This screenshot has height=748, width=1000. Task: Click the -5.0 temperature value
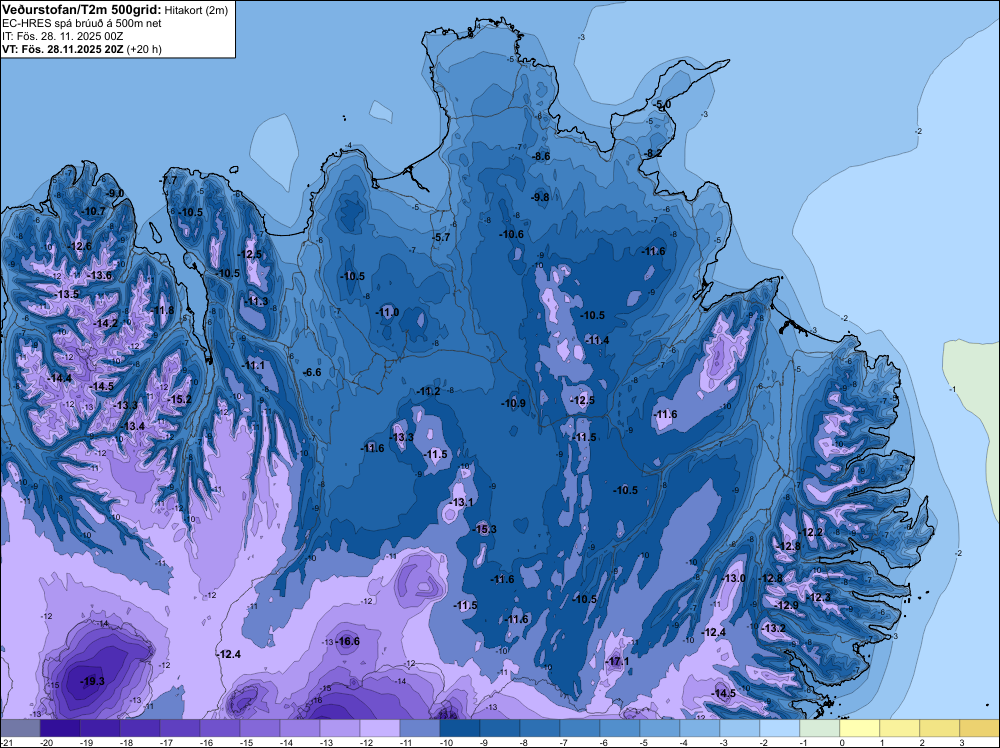pos(662,104)
